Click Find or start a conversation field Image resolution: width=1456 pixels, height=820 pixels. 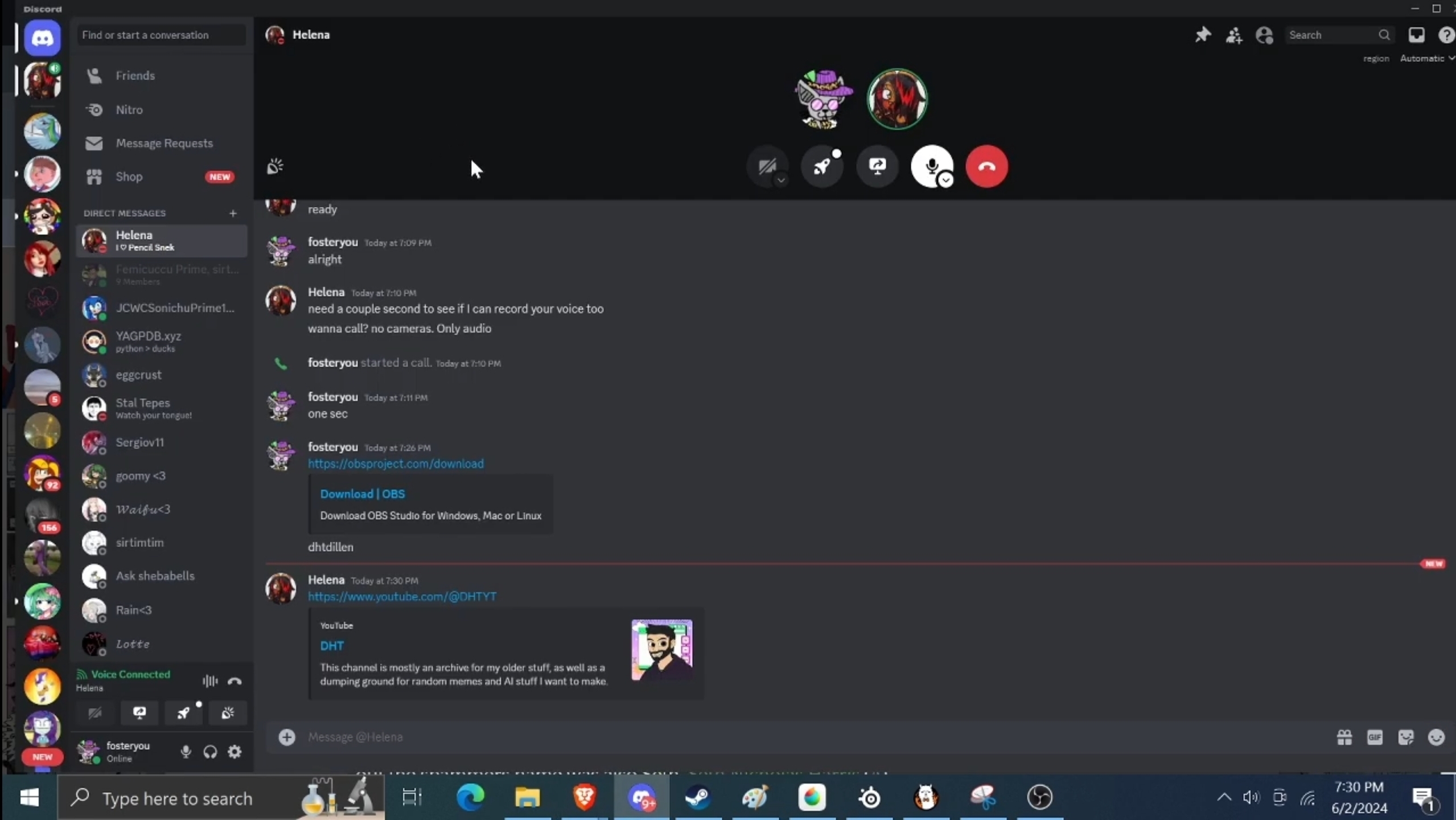[x=162, y=35]
